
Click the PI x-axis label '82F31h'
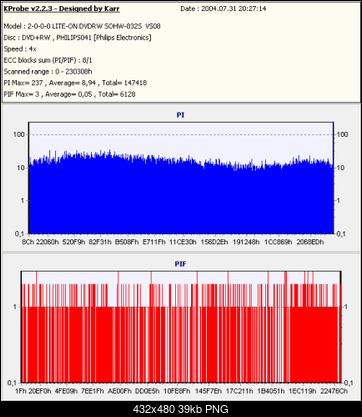pos(100,242)
